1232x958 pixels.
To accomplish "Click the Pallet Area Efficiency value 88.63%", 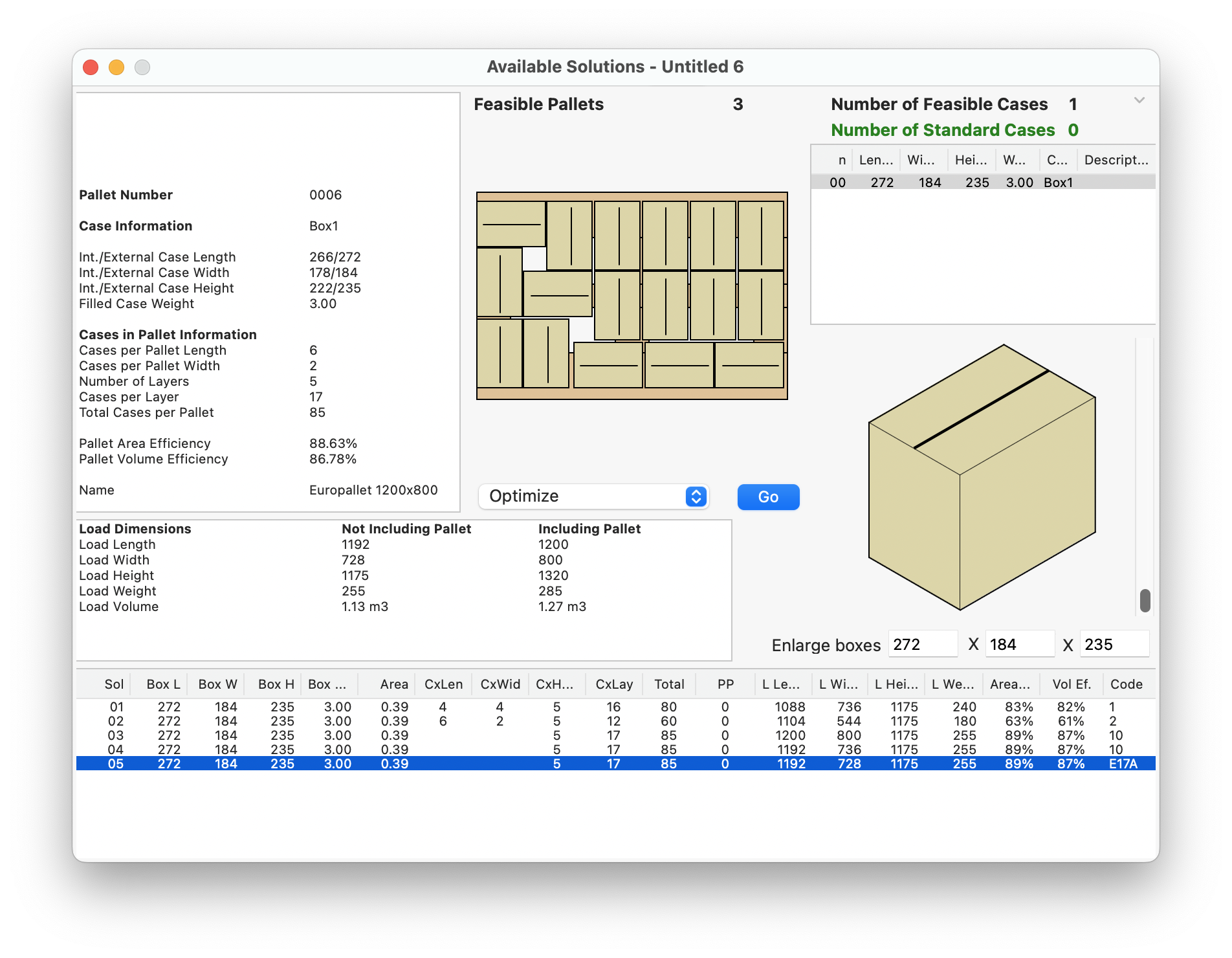I will tap(333, 443).
